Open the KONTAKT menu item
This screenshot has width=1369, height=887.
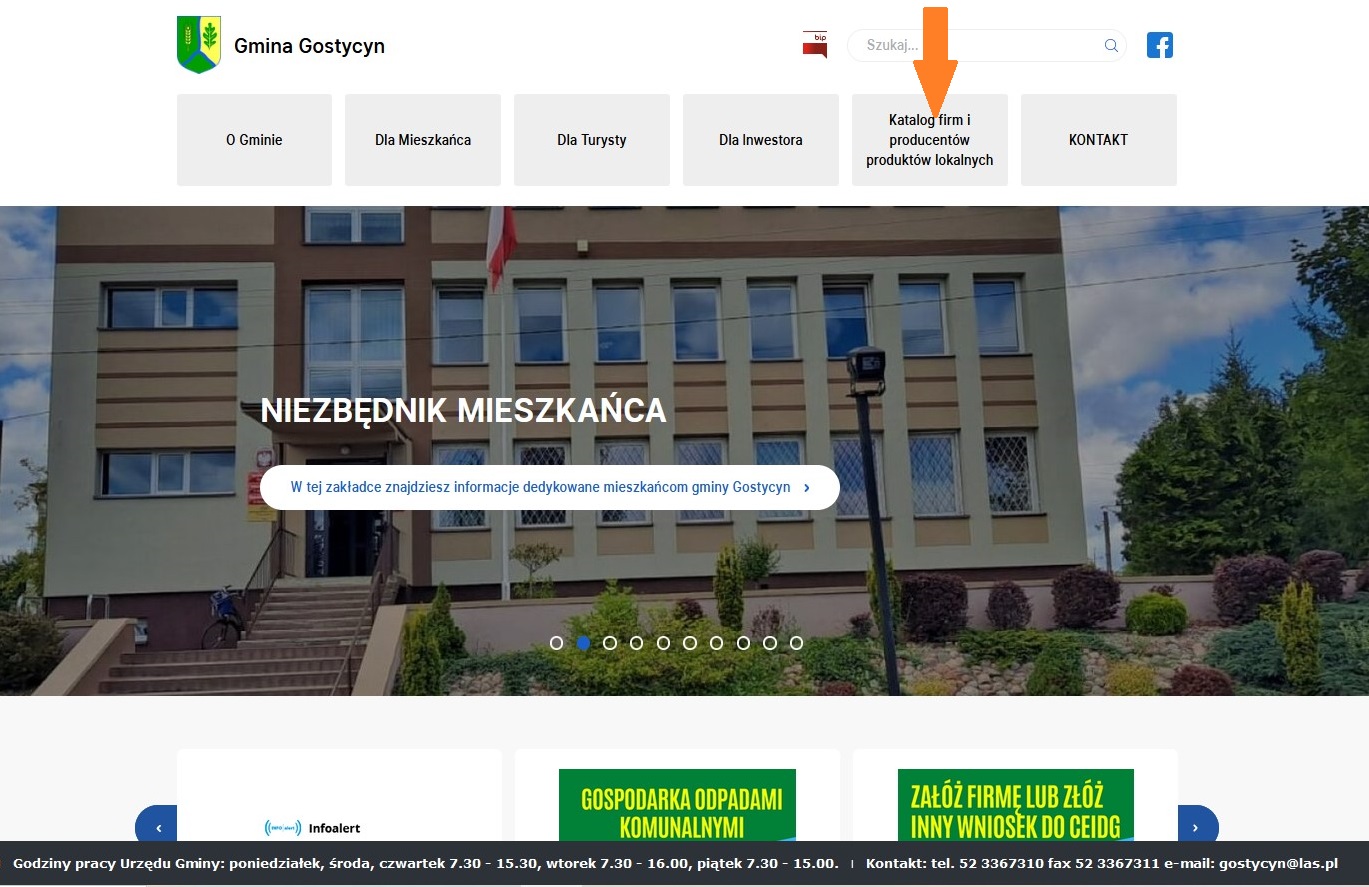(x=1098, y=140)
